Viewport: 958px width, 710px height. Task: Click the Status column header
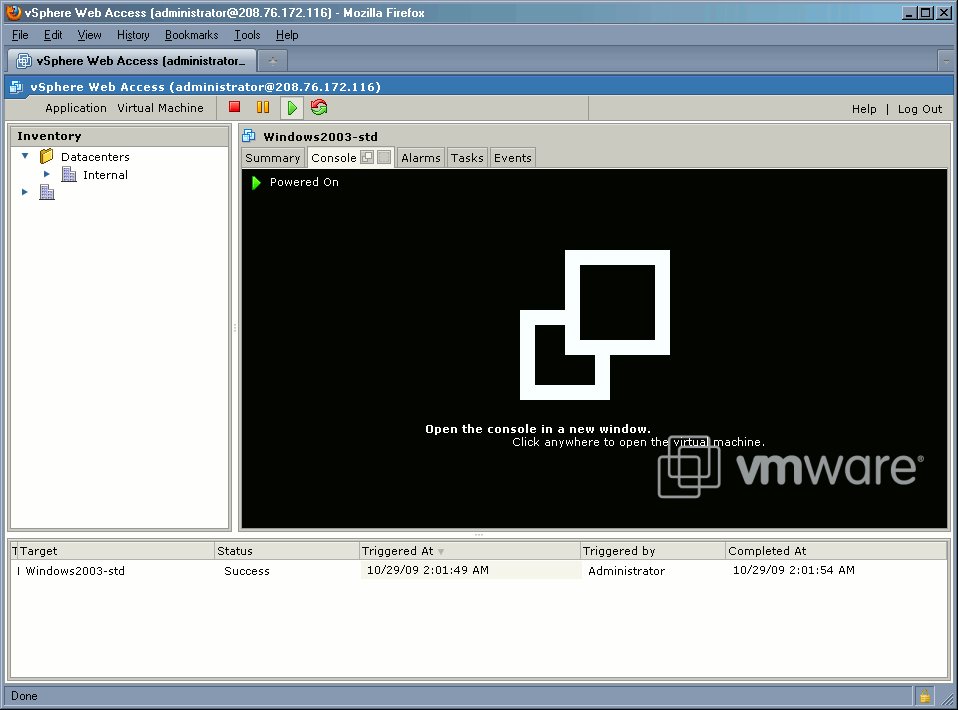click(287, 551)
